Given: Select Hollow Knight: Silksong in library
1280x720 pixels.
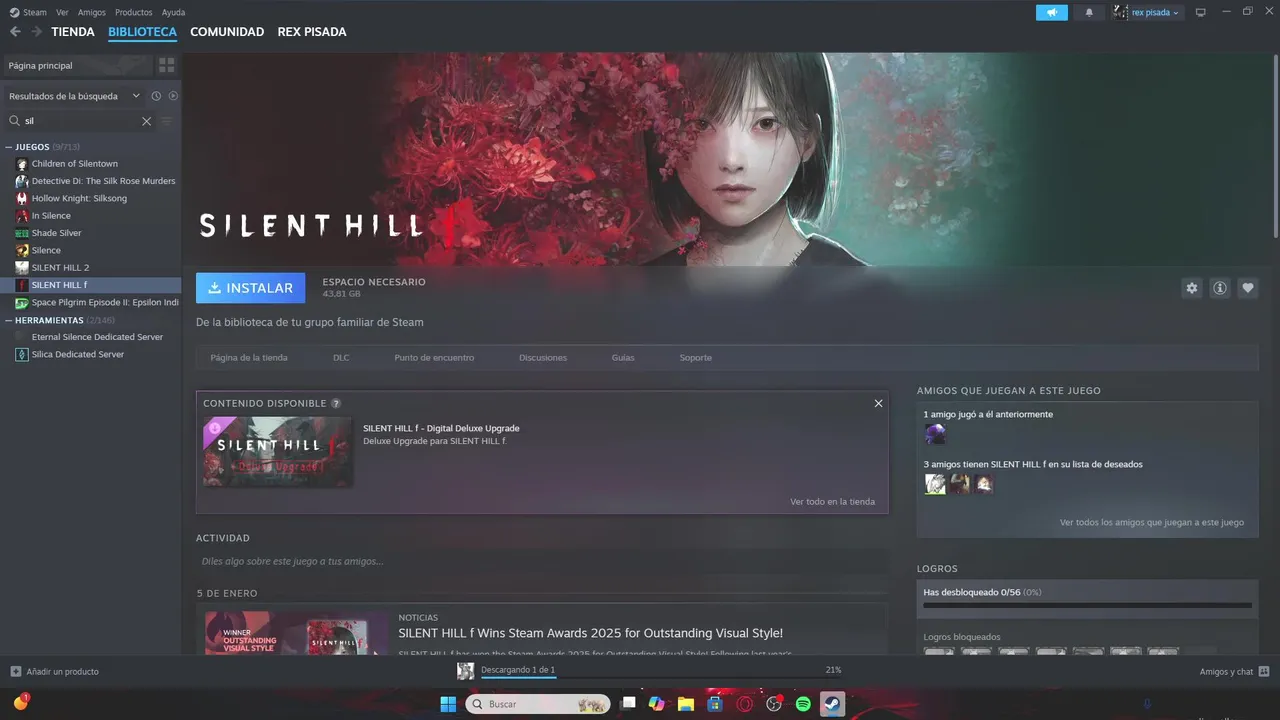Looking at the screenshot, I should click(x=79, y=198).
